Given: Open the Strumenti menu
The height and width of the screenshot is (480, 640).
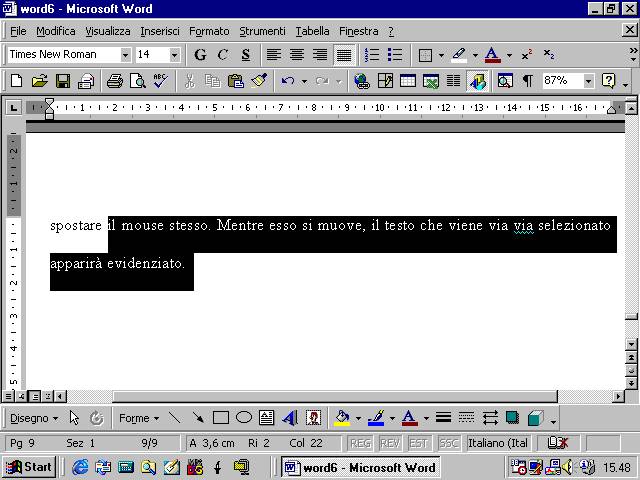Looking at the screenshot, I should [x=262, y=31].
